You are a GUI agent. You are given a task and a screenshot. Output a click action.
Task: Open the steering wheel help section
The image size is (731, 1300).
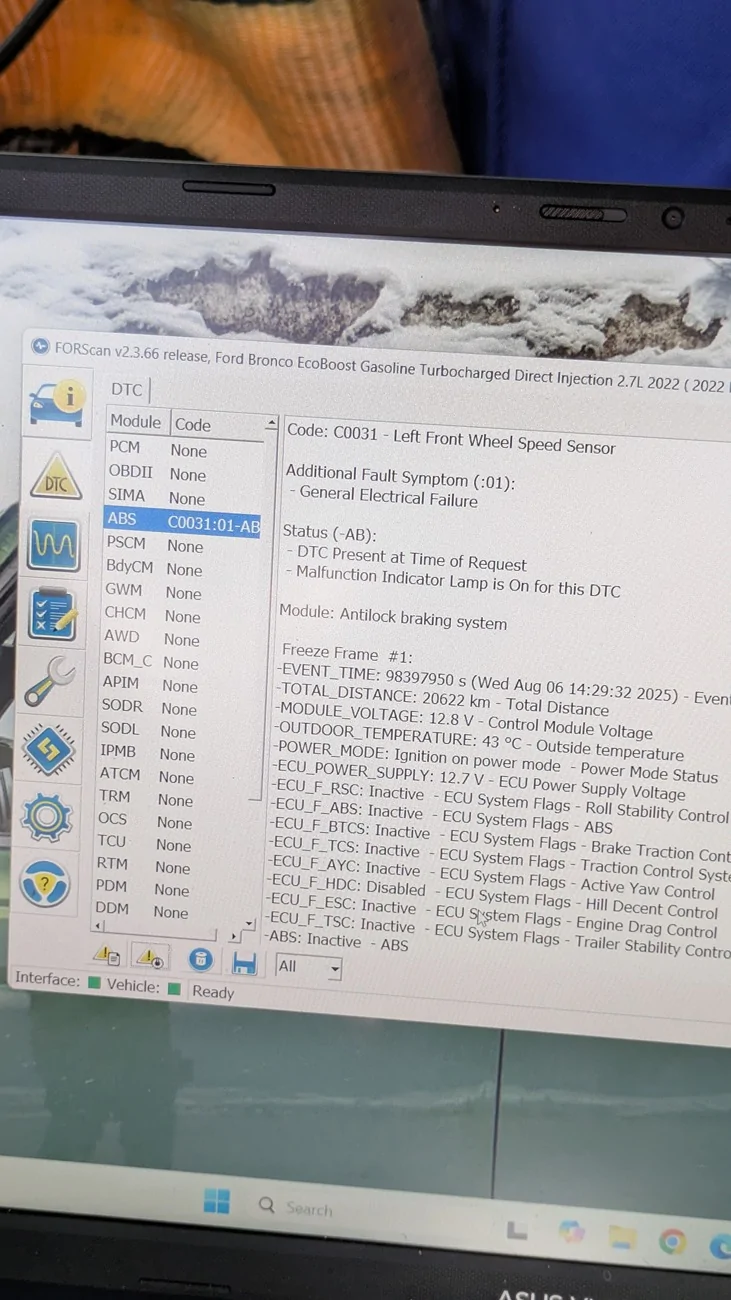(x=45, y=883)
